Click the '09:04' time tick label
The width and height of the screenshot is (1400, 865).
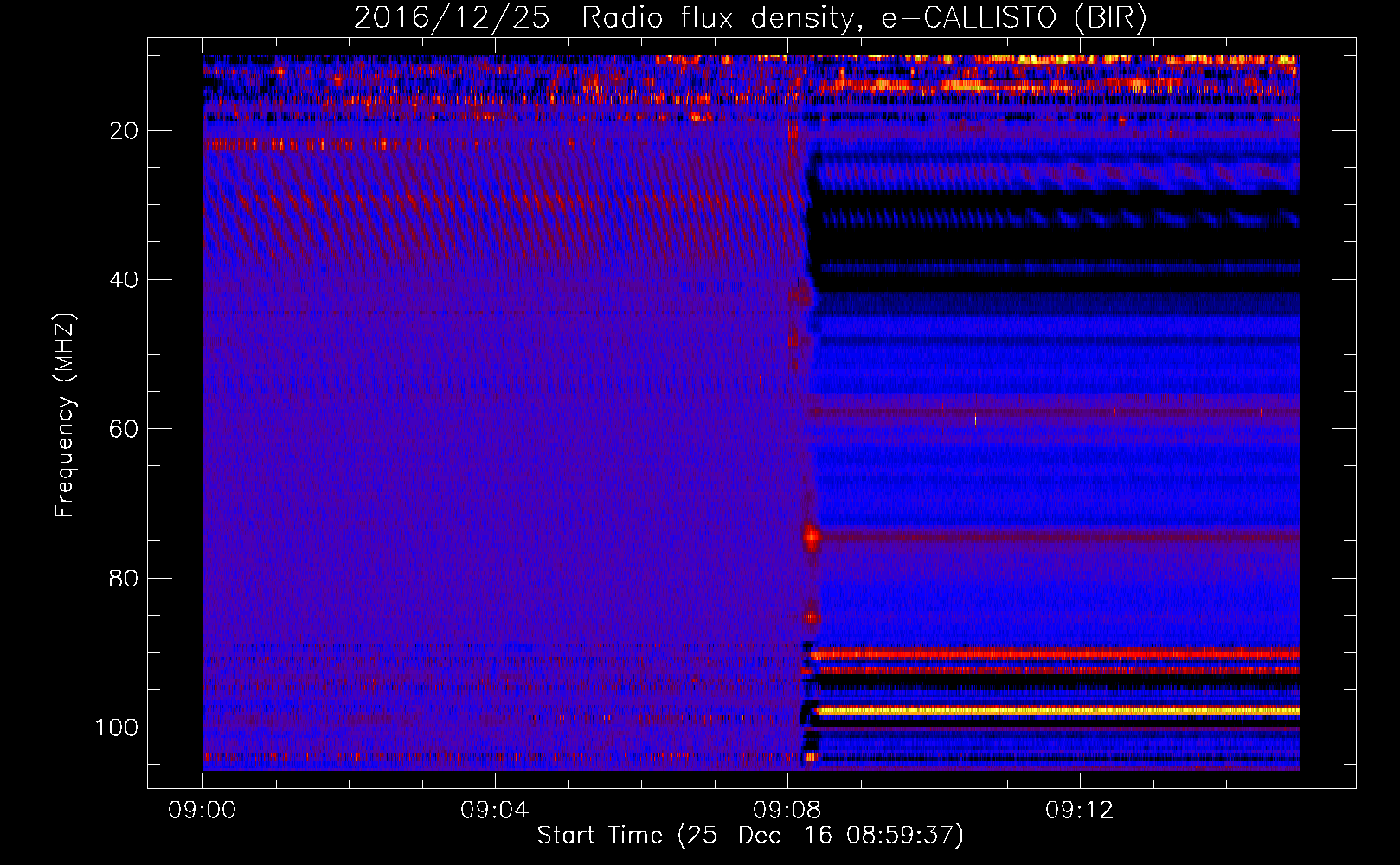[495, 811]
